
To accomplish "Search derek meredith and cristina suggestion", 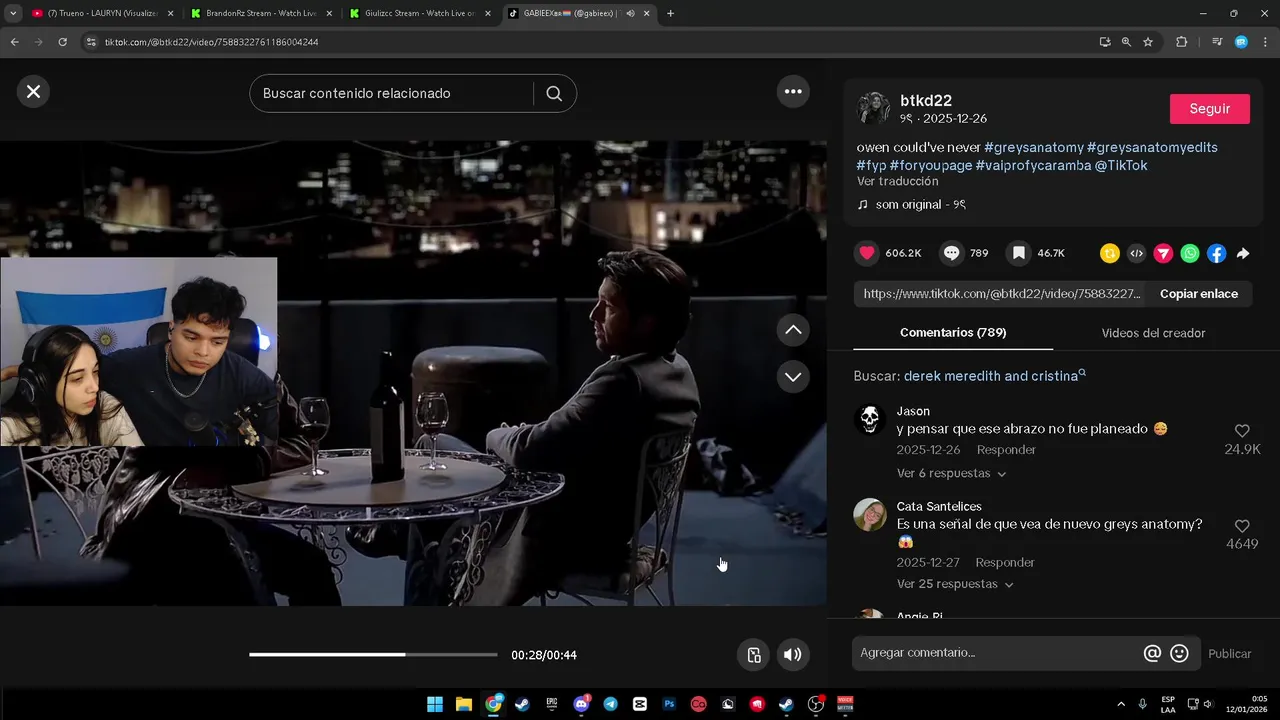I will (991, 376).
